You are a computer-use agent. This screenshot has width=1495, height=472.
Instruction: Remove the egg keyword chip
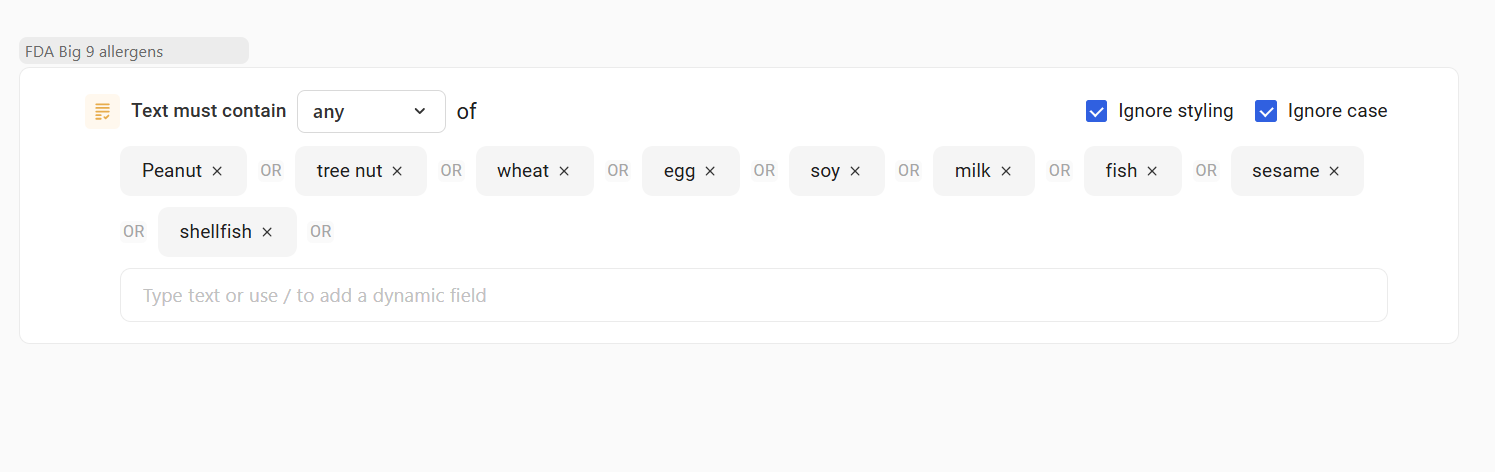click(x=710, y=171)
